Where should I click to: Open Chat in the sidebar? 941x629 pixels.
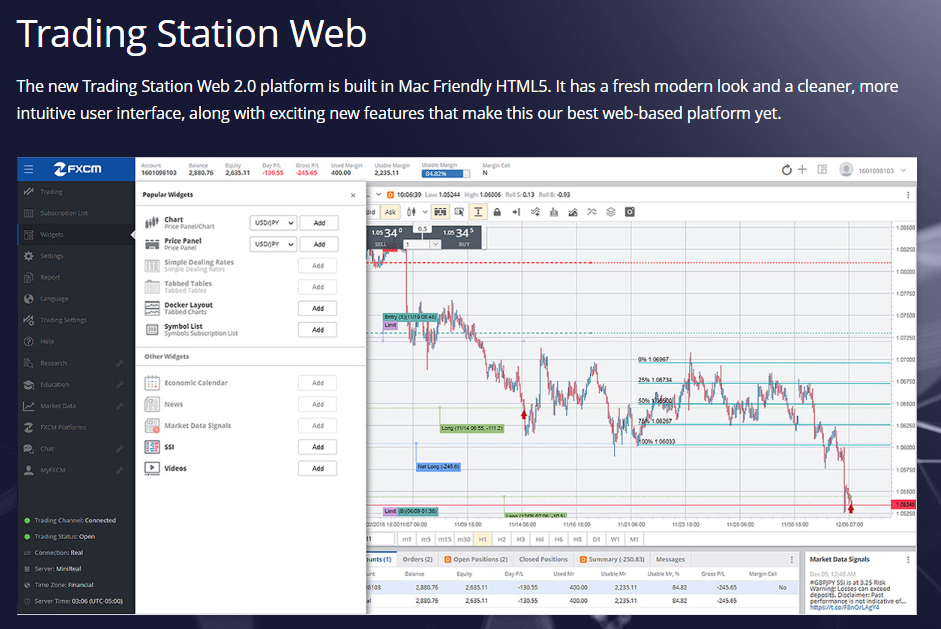(x=76, y=449)
